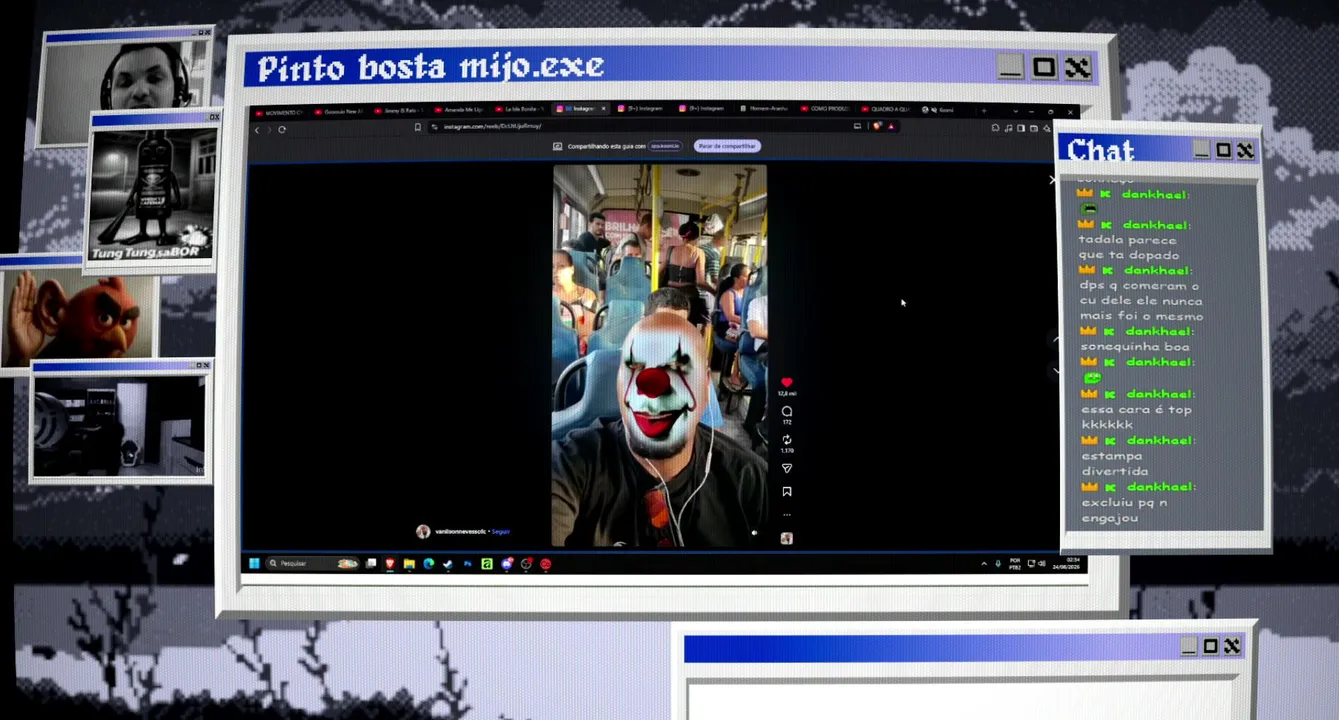The image size is (1339, 720).
Task: Open File Explorer from the taskbar
Action: (409, 564)
